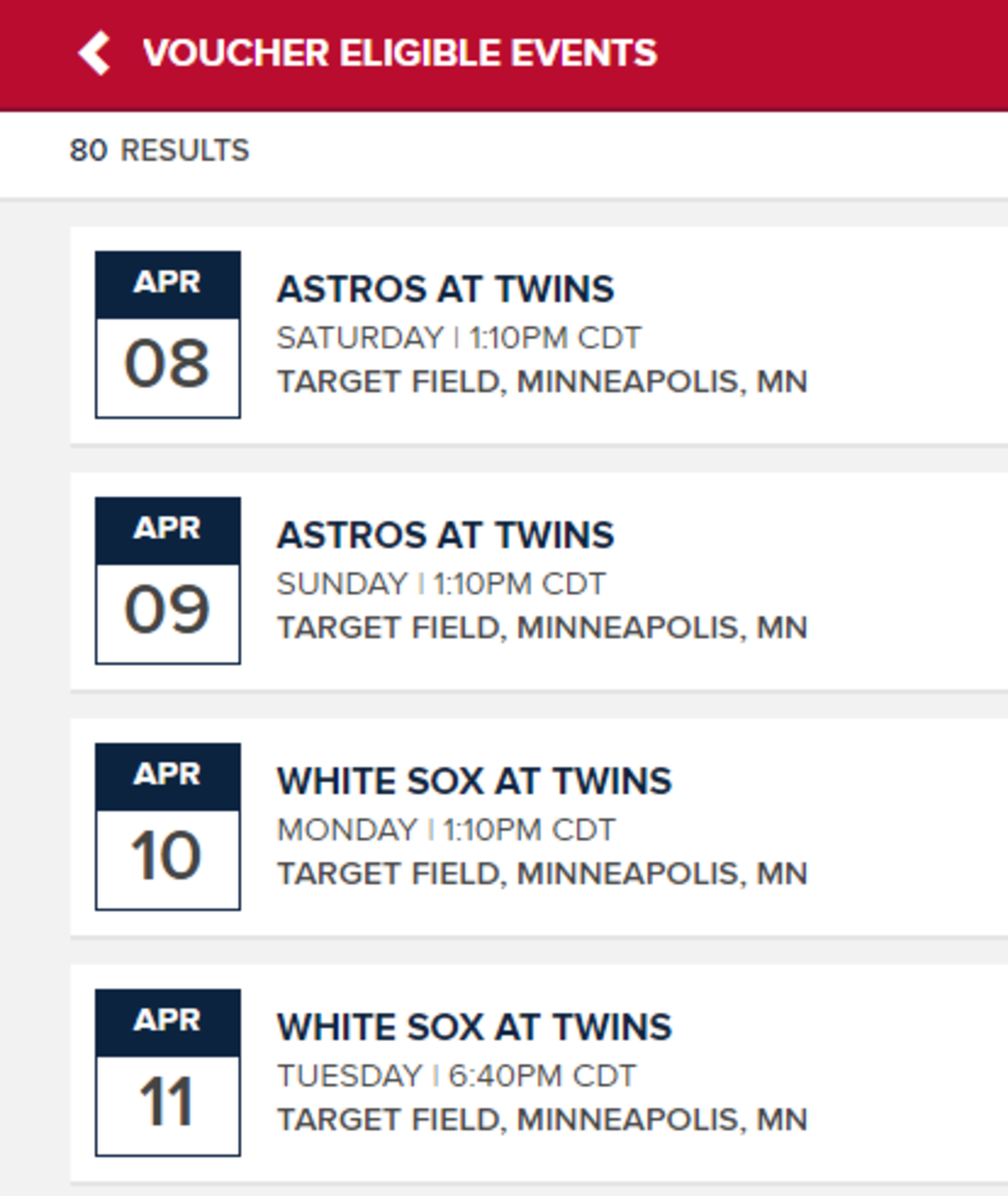Click the Tuesday 6:40PM CDT game time

(456, 1075)
